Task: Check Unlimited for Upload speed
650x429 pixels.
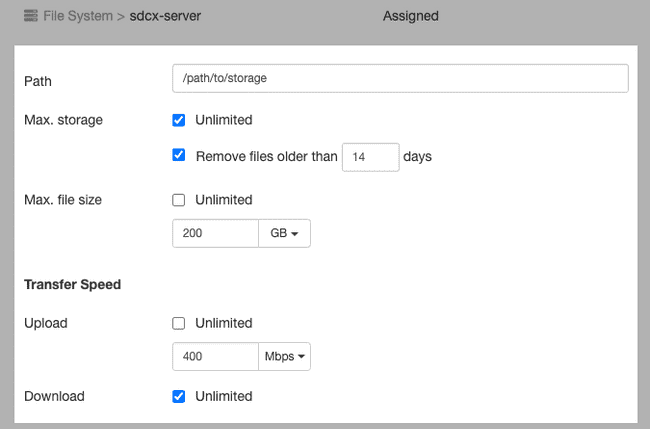Action: click(179, 323)
